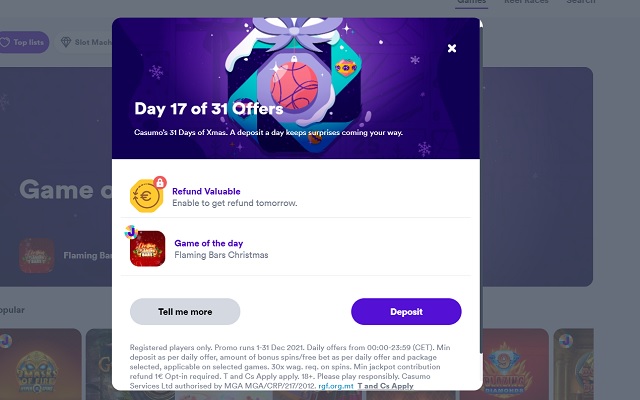The height and width of the screenshot is (400, 640).
Task: Switch to the Reel Races tab
Action: click(x=526, y=2)
